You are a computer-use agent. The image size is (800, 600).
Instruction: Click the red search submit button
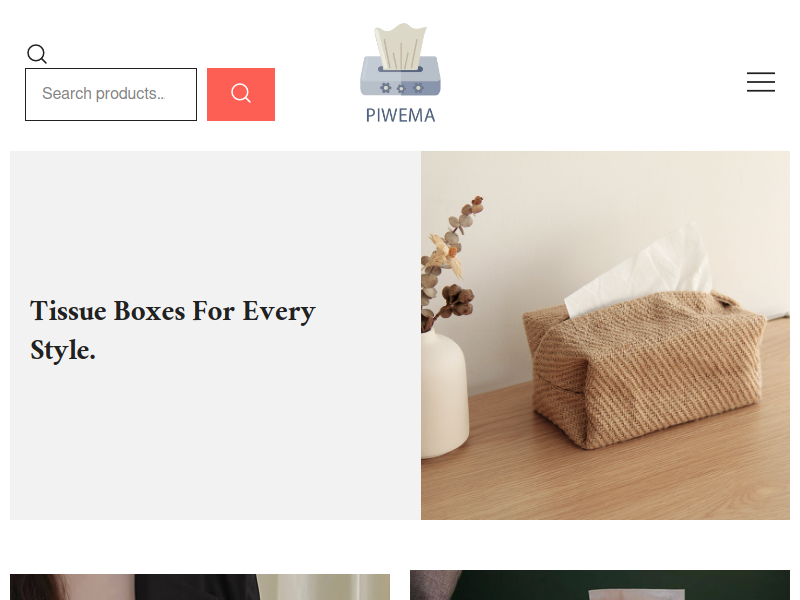[241, 94]
